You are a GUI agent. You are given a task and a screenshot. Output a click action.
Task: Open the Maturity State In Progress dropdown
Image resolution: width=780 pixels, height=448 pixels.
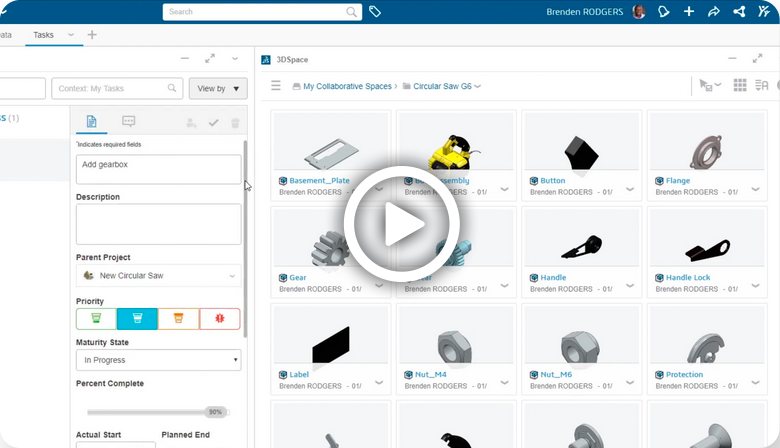159,360
